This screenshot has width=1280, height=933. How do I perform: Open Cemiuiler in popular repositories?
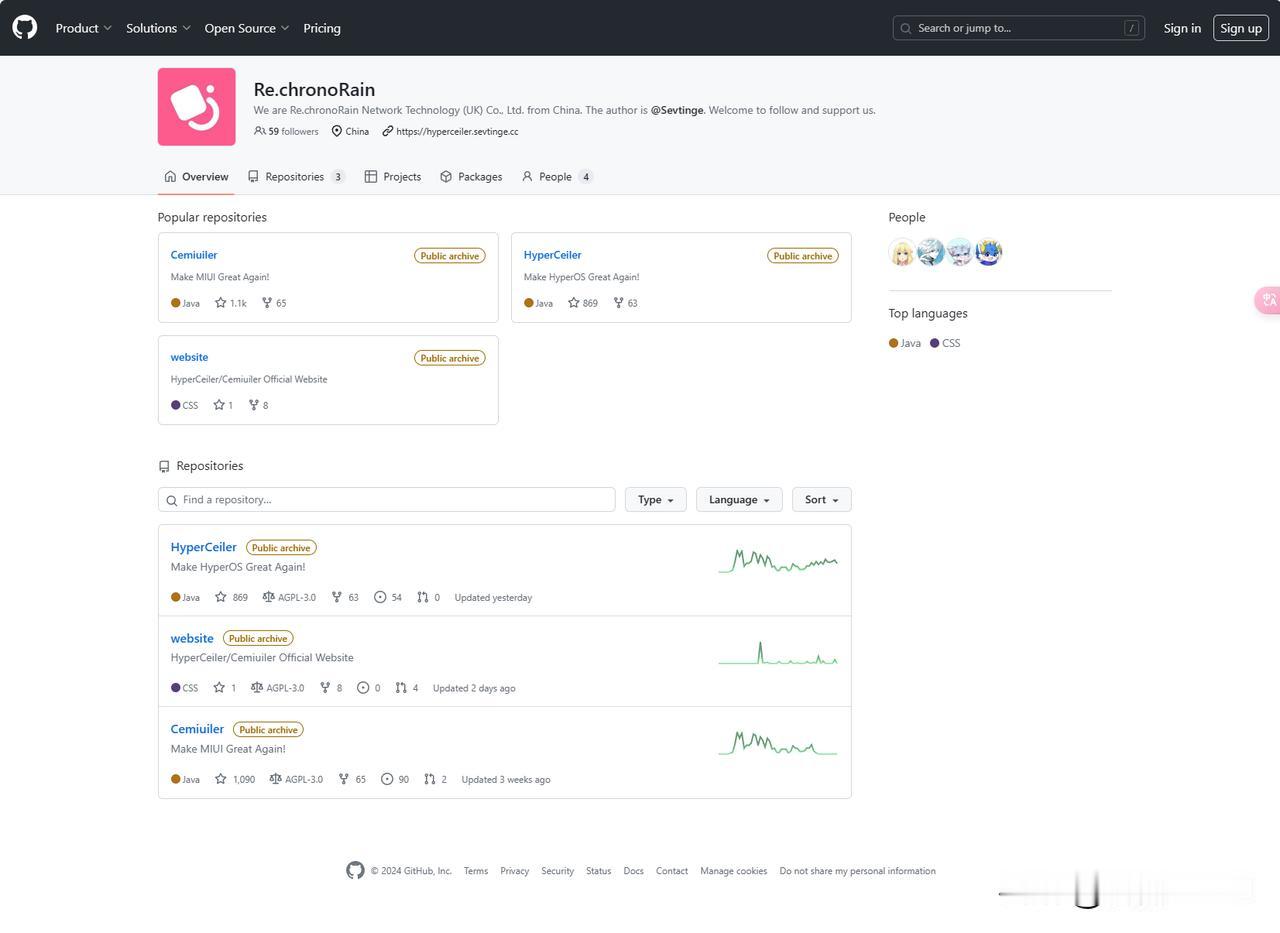194,255
